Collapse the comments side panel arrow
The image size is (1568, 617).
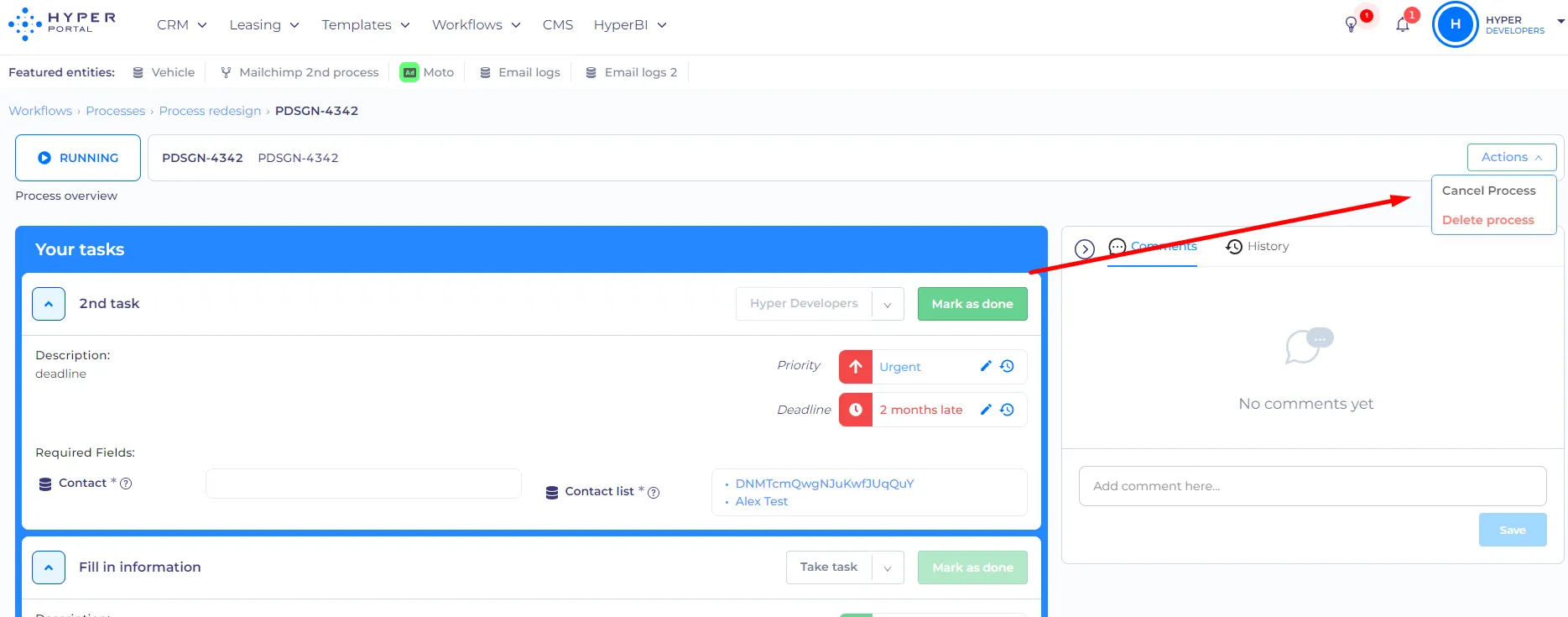point(1085,248)
